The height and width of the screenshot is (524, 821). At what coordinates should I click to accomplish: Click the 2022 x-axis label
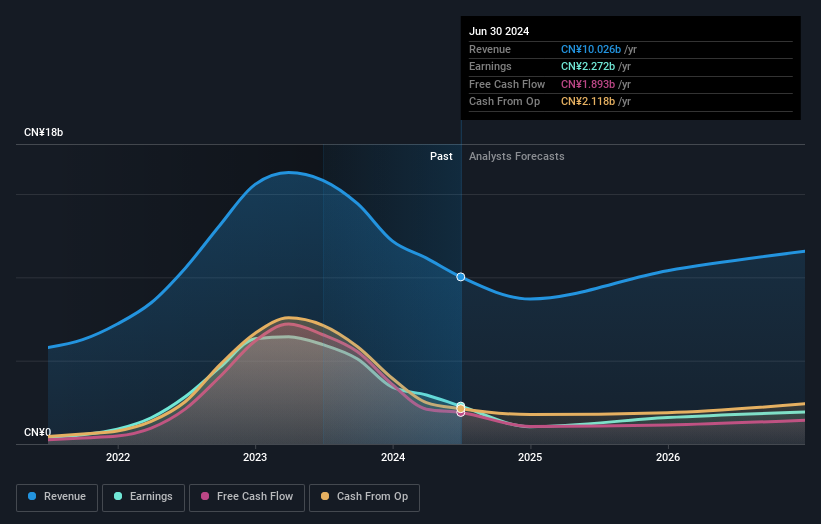coord(118,457)
